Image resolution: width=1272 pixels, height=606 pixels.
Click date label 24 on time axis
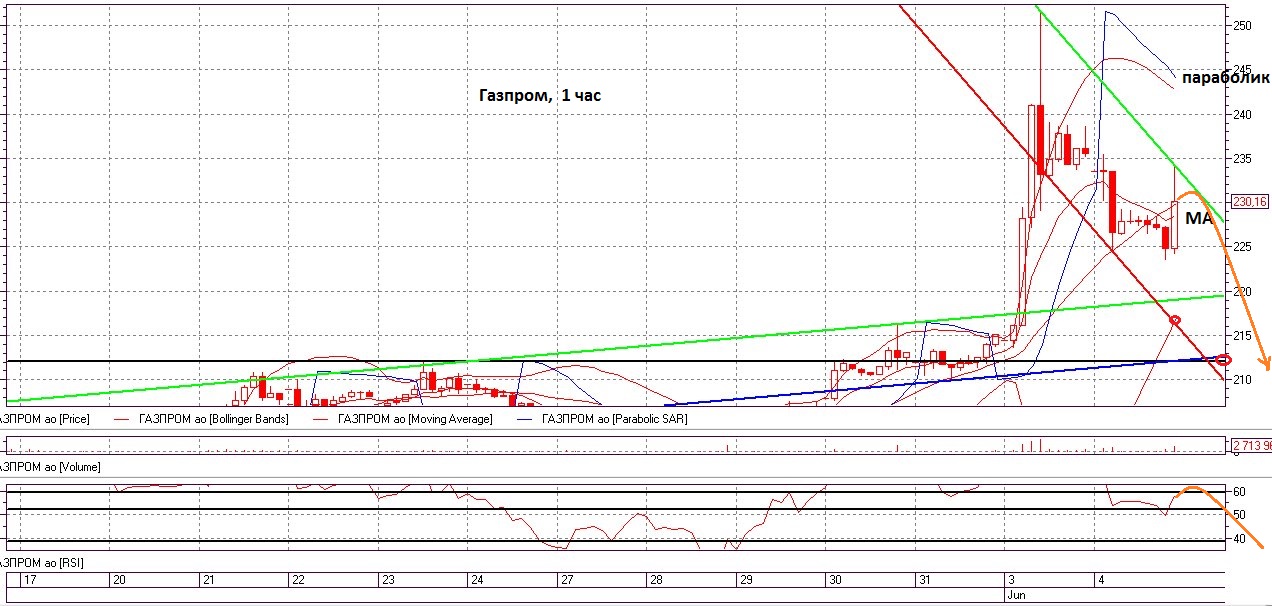pyautogui.click(x=477, y=580)
